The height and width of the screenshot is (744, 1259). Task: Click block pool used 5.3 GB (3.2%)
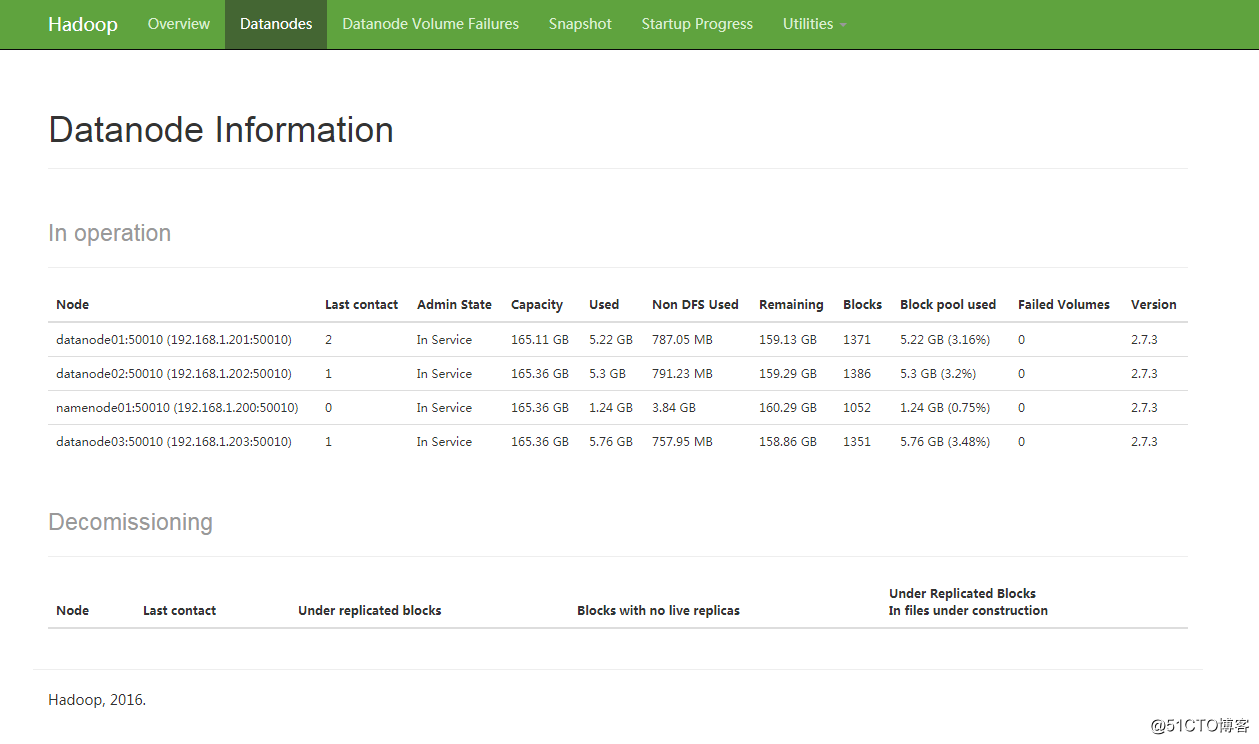click(938, 374)
